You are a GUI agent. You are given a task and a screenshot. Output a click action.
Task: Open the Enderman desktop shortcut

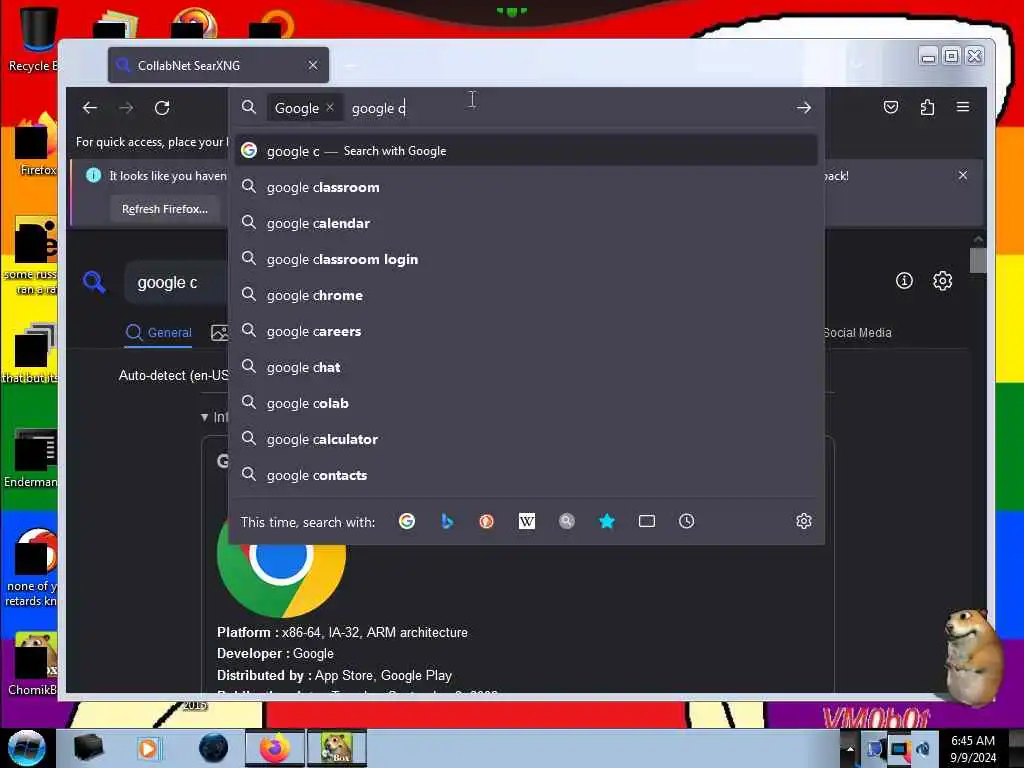tap(31, 459)
